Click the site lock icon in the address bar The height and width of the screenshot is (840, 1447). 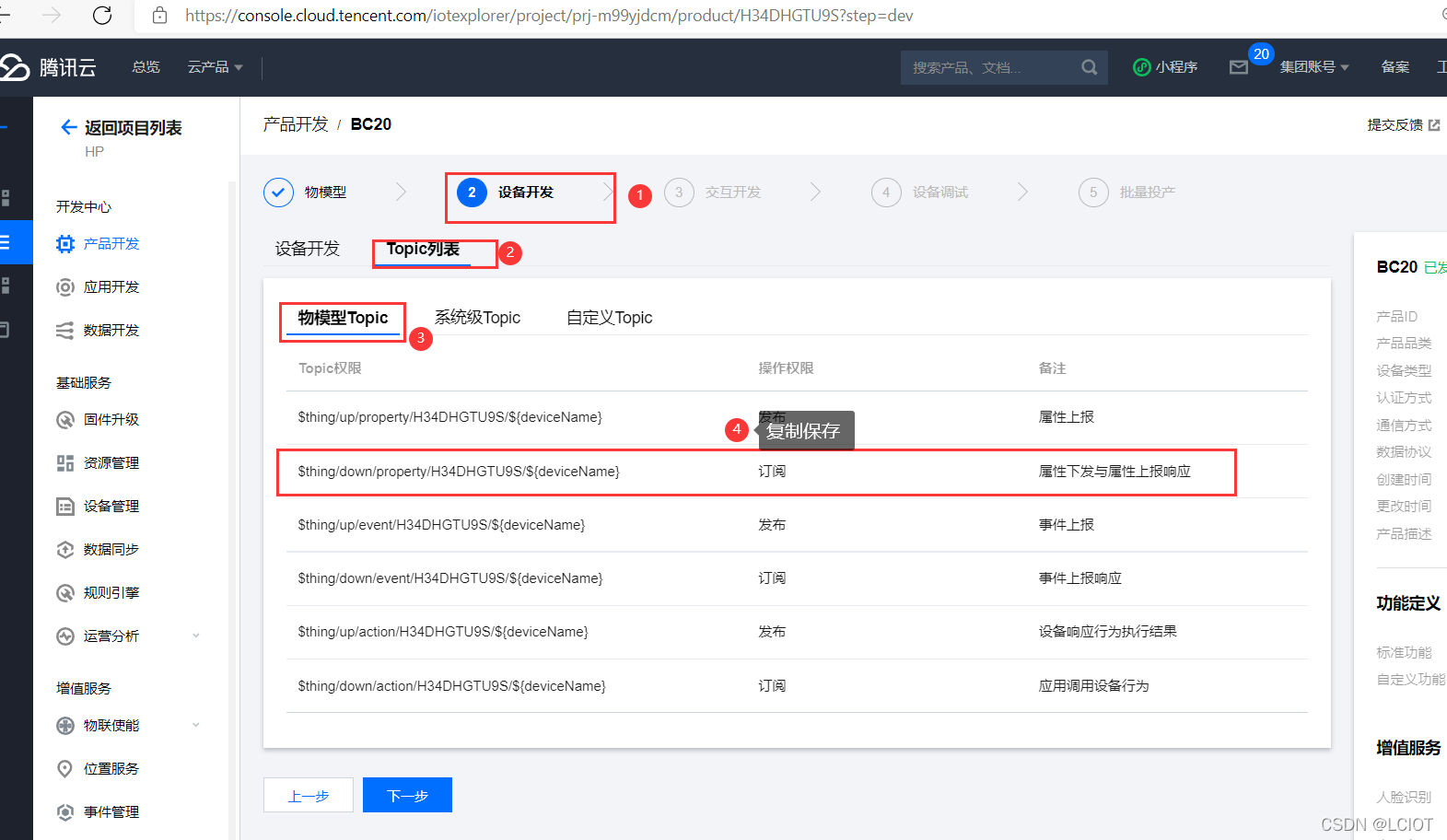coord(160,15)
